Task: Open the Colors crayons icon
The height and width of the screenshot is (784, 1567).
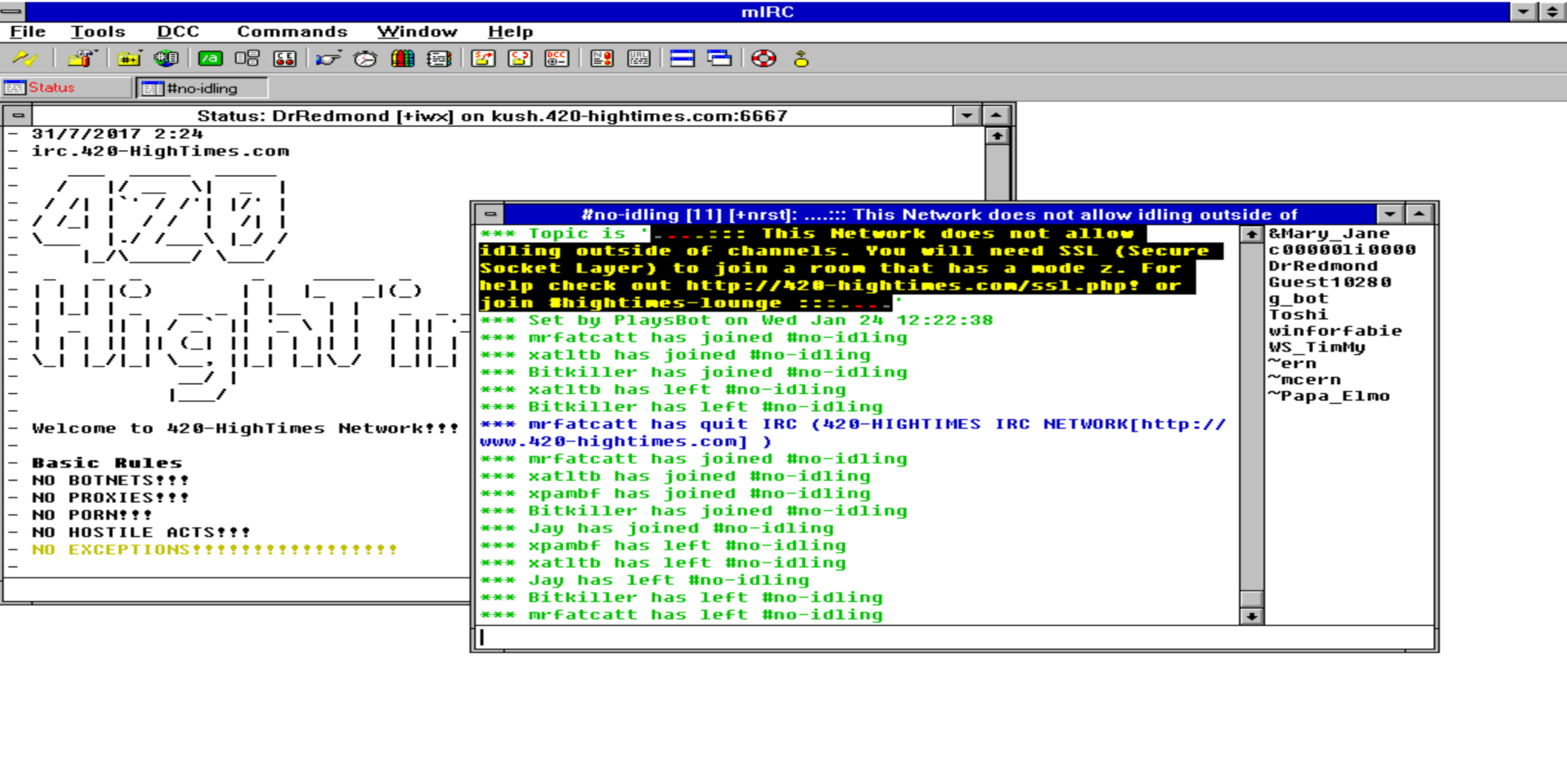Action: click(x=402, y=59)
